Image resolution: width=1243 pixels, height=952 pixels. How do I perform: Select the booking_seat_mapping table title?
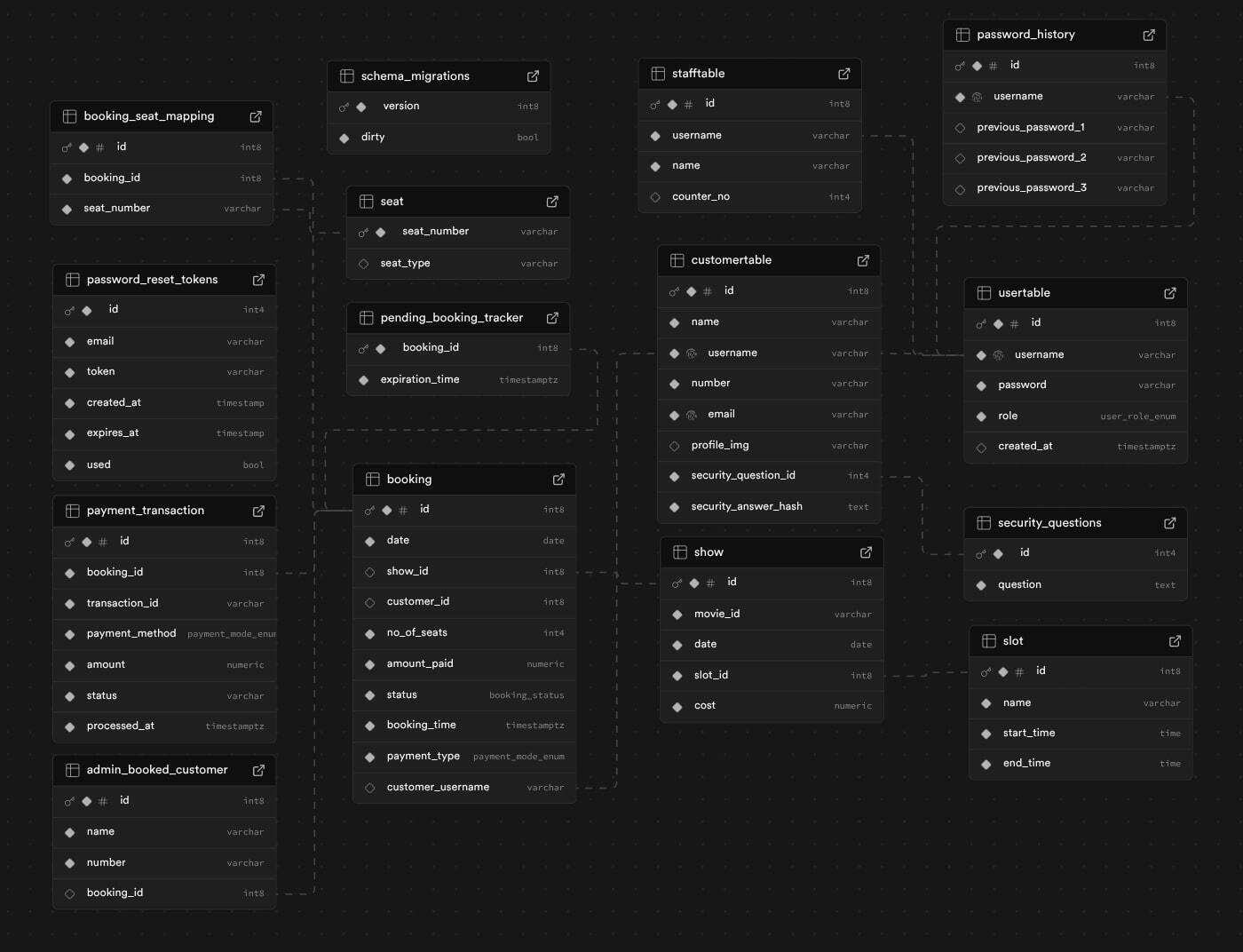pyautogui.click(x=149, y=116)
